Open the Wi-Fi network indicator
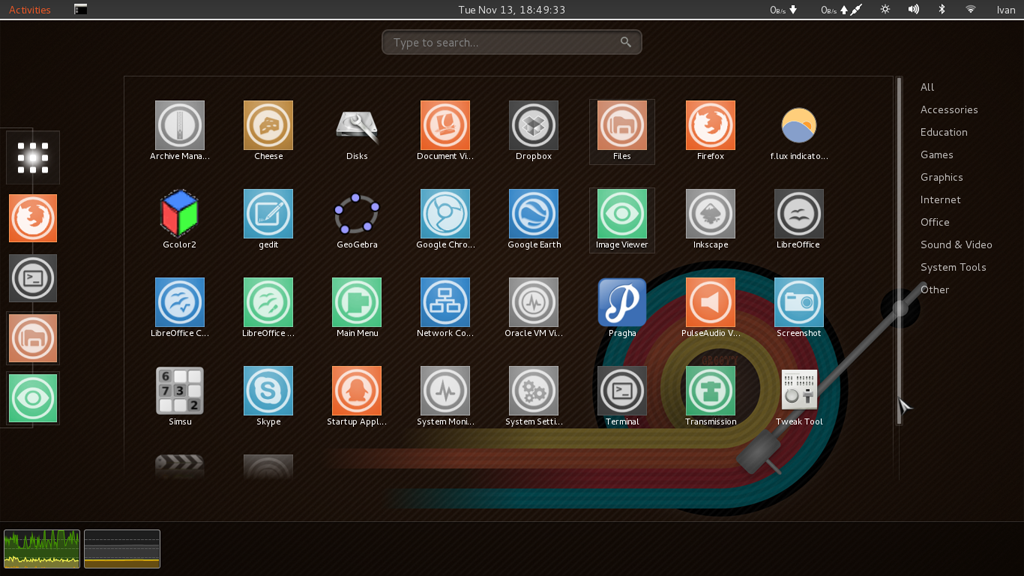Image resolution: width=1024 pixels, height=576 pixels. [x=970, y=9]
